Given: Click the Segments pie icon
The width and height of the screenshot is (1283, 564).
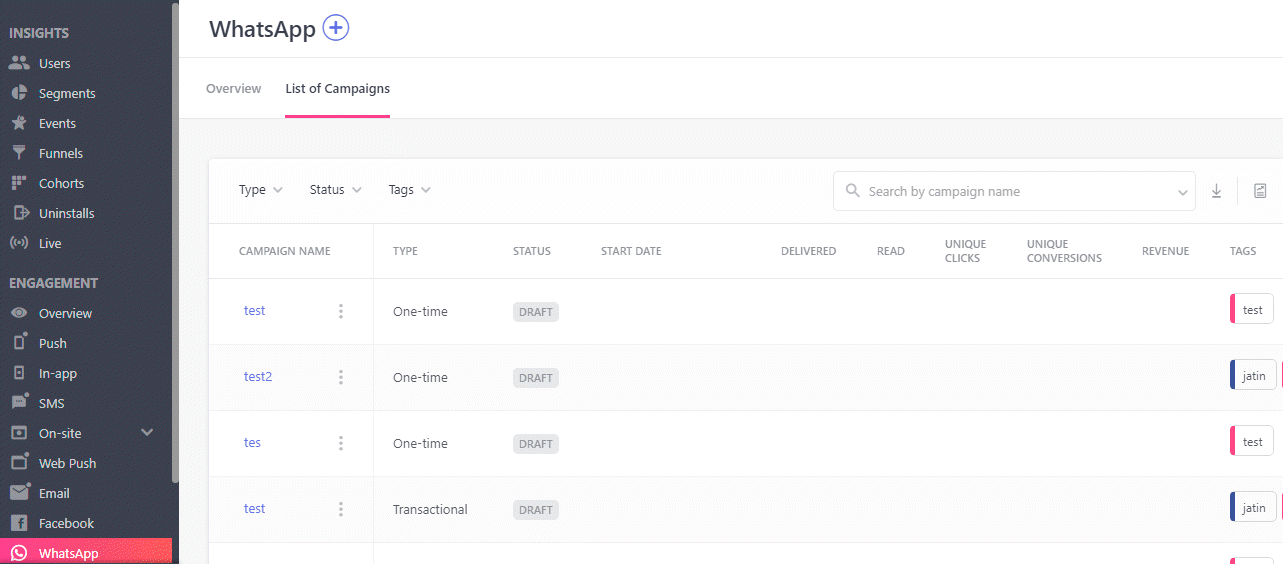Looking at the screenshot, I should point(19,93).
